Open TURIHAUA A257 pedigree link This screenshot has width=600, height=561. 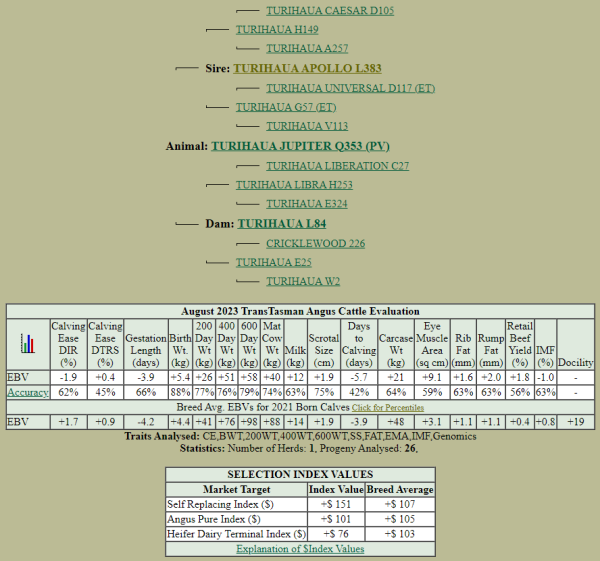tap(307, 49)
